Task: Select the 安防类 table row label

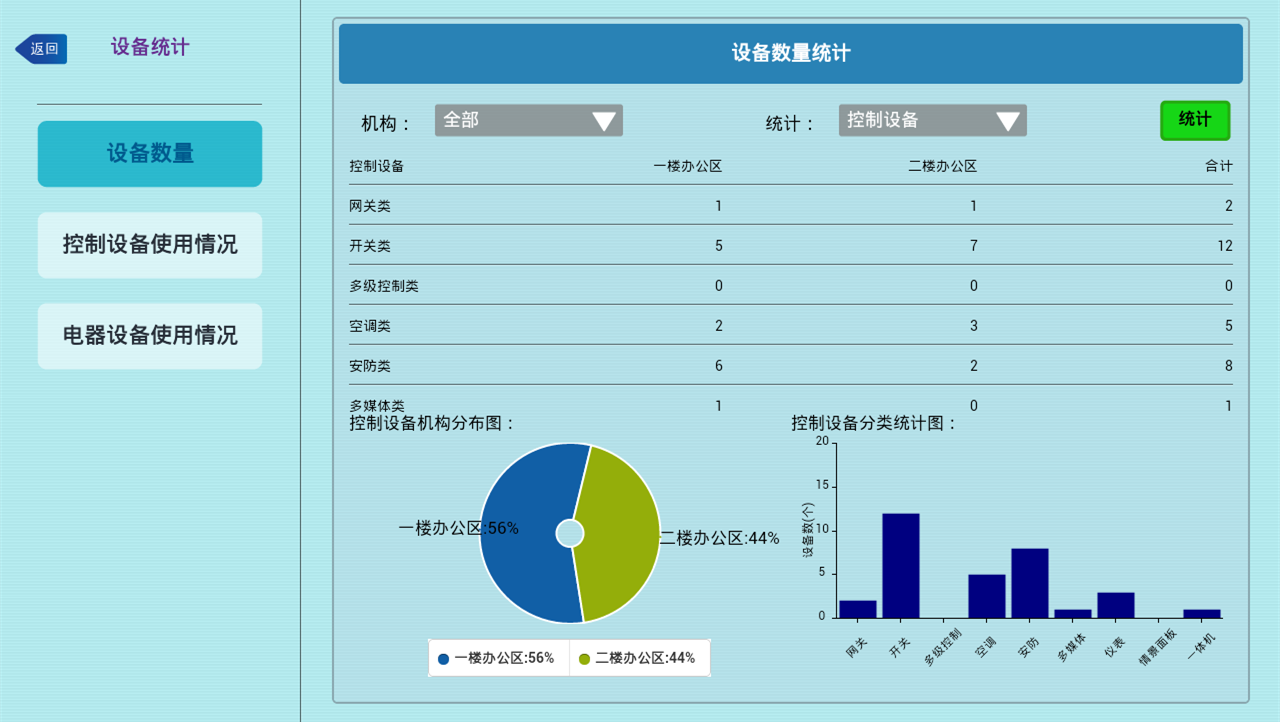Action: pos(370,366)
